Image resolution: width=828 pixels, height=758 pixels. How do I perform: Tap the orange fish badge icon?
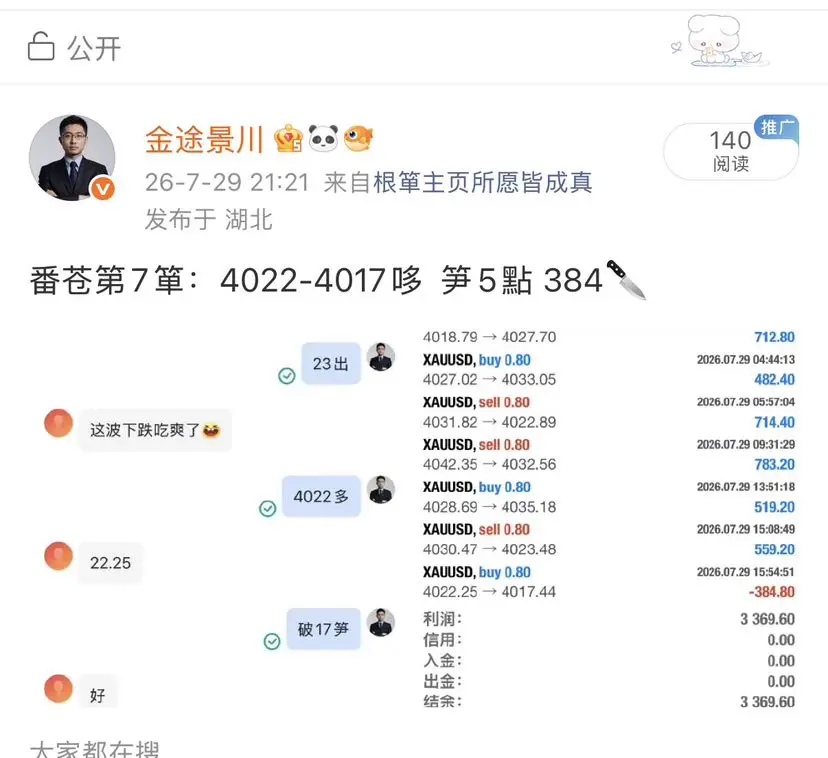[358, 138]
